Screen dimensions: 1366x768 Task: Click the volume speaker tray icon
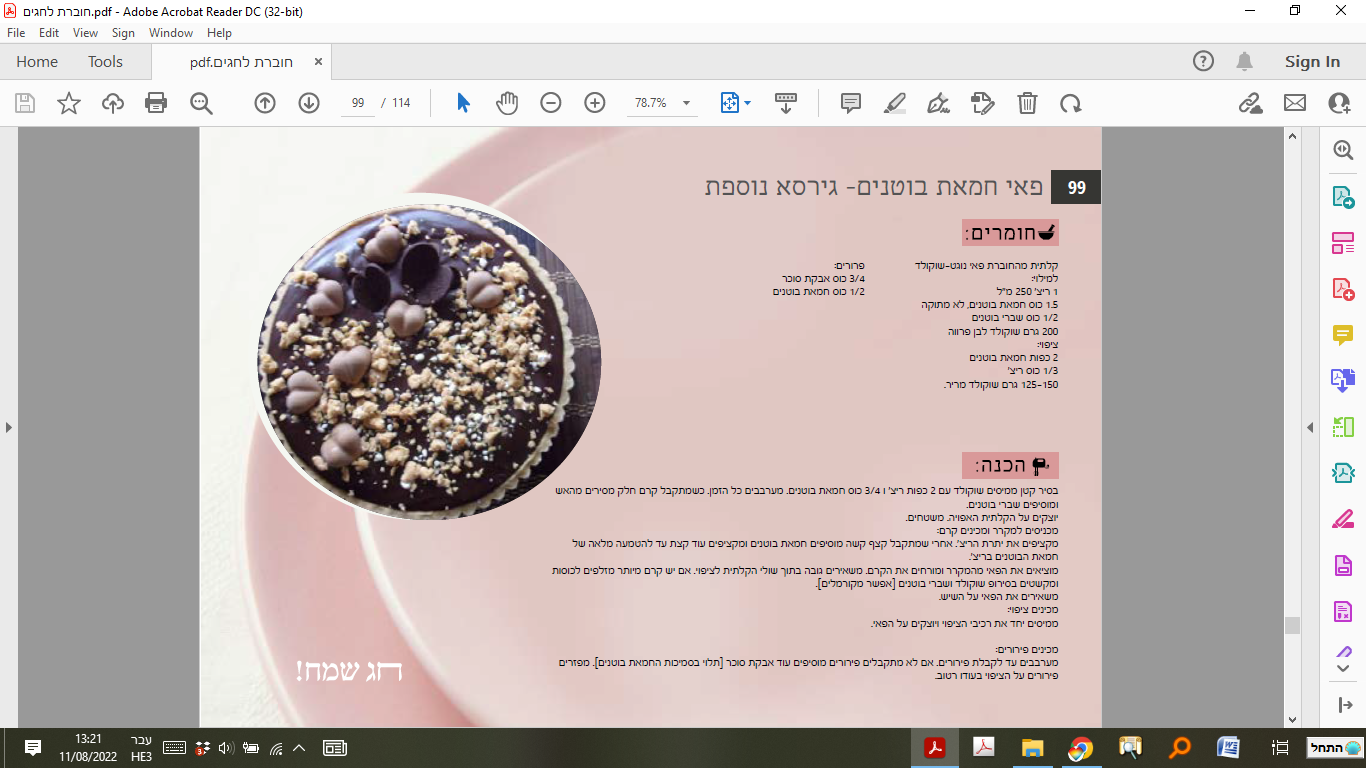point(225,748)
